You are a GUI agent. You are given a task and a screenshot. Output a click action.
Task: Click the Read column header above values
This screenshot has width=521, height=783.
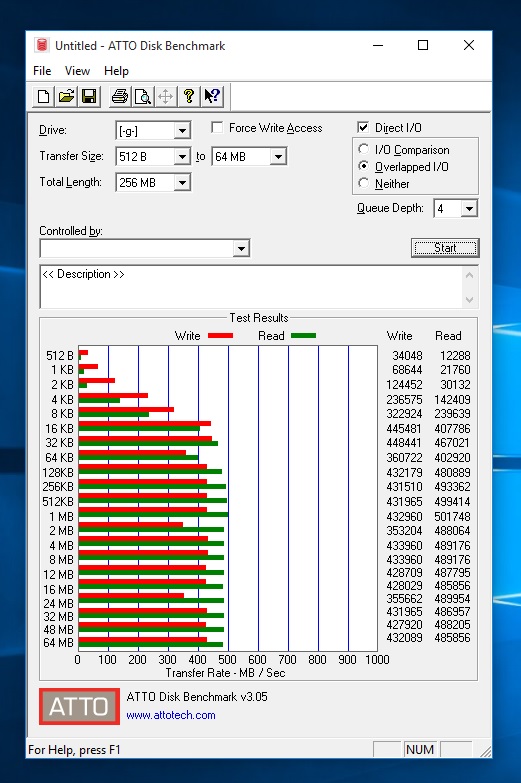pyautogui.click(x=448, y=336)
